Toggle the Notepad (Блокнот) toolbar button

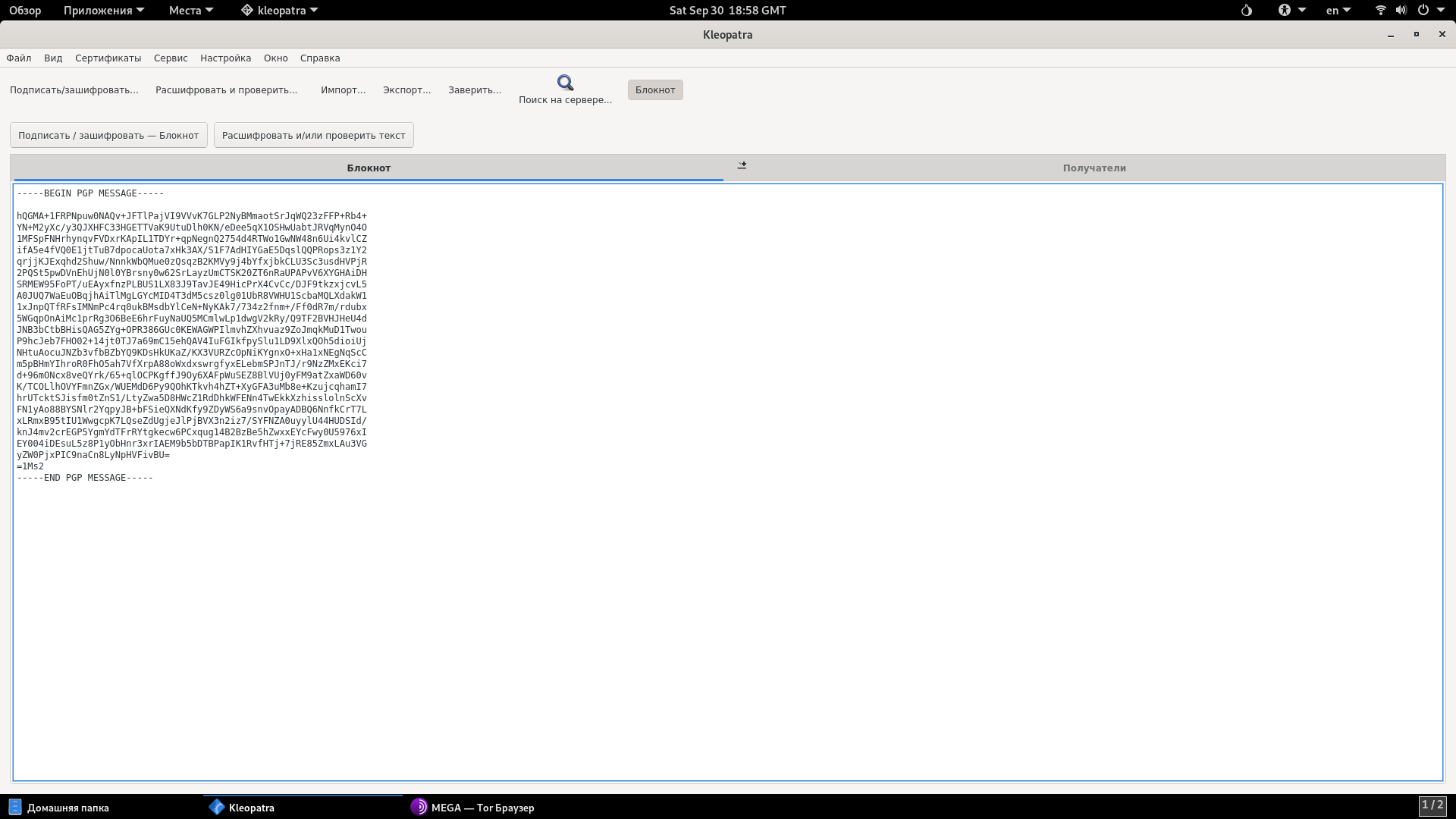coord(654,89)
